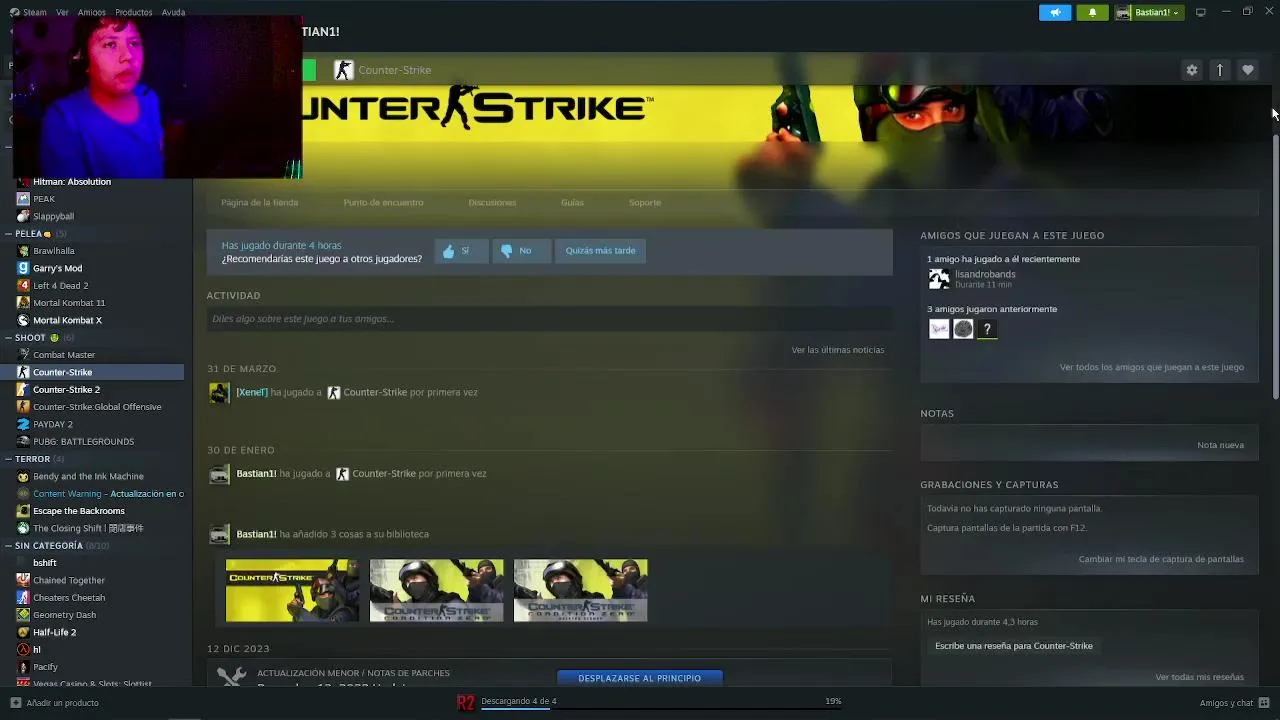Screen dimensions: 1280x720
Task: Click lisandrobands friend avatar
Action: [938, 279]
